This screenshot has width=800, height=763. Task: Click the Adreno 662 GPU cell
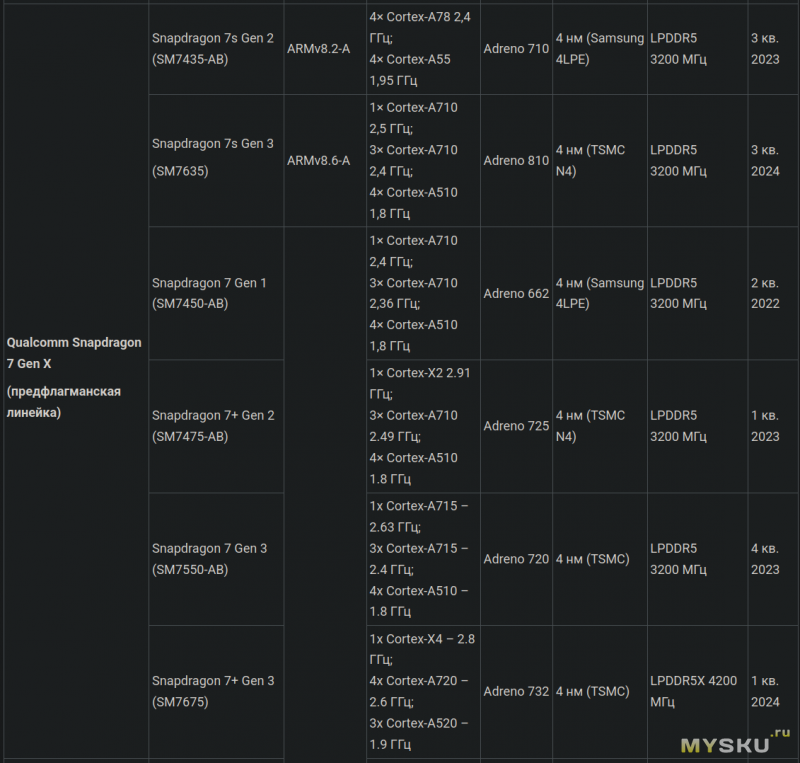516,293
